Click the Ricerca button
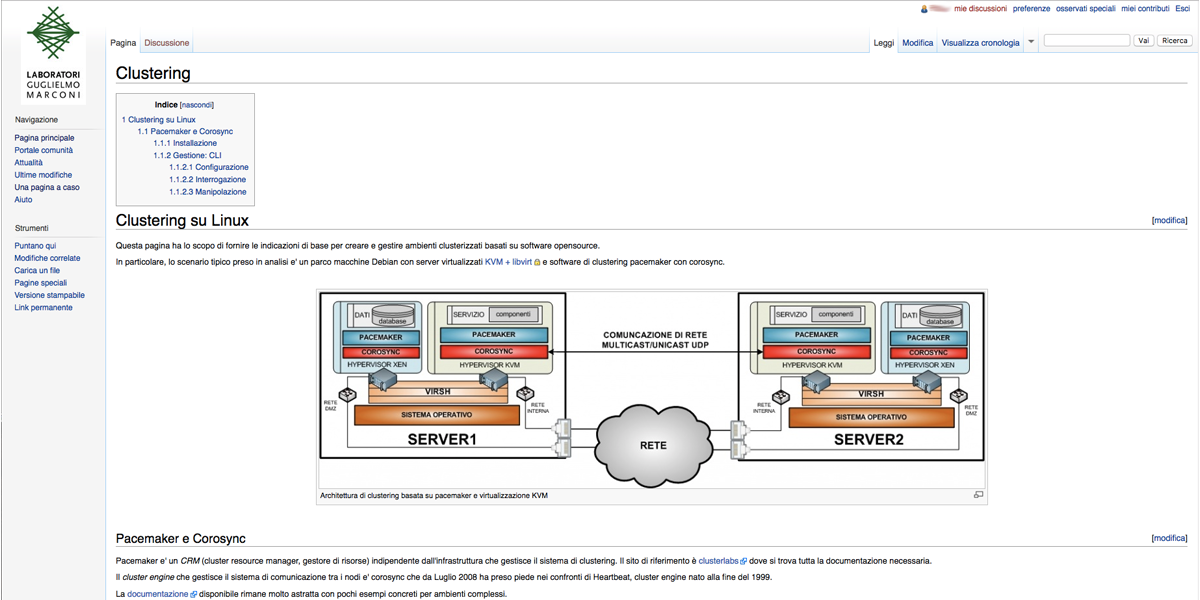The image size is (1200, 600). tap(1175, 41)
